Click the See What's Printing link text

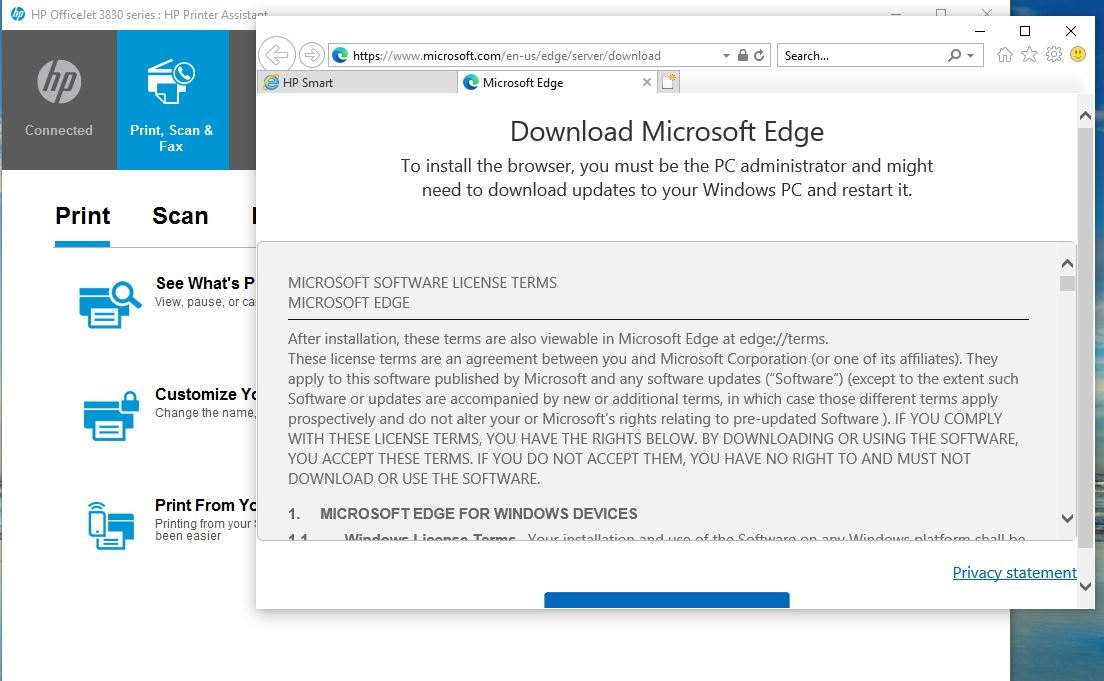205,283
